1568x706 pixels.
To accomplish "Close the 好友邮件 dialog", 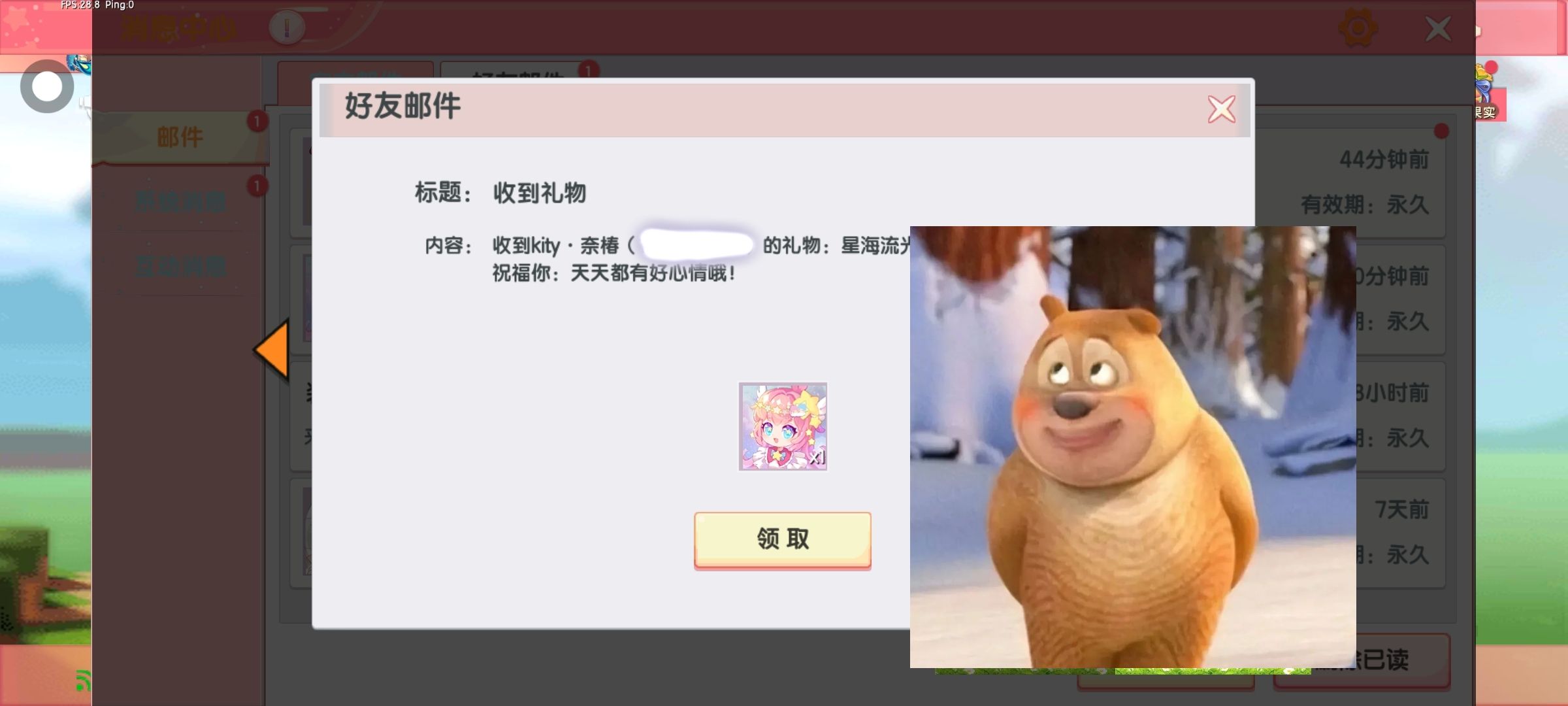I will pyautogui.click(x=1221, y=109).
